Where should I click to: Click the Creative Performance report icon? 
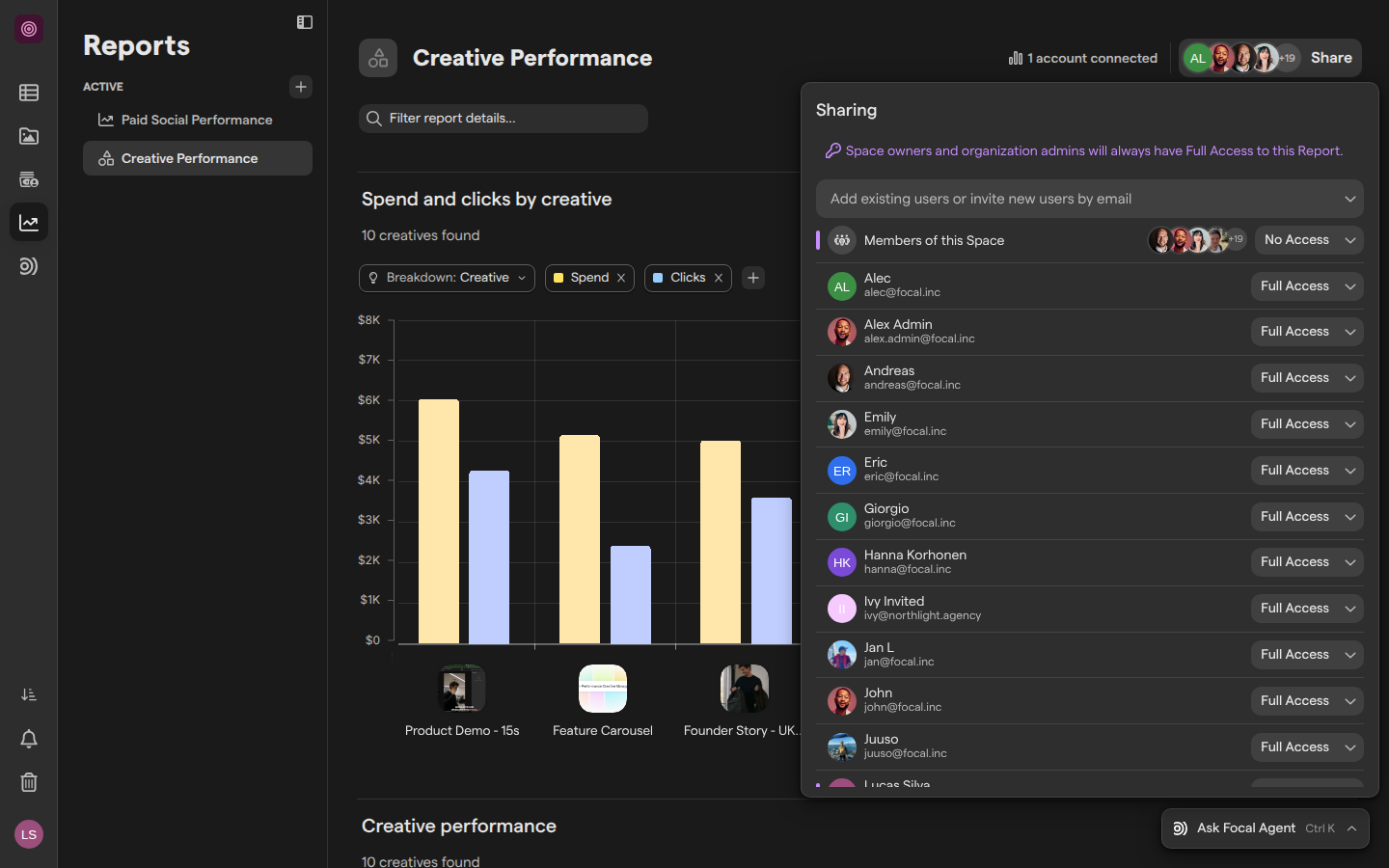tap(378, 58)
